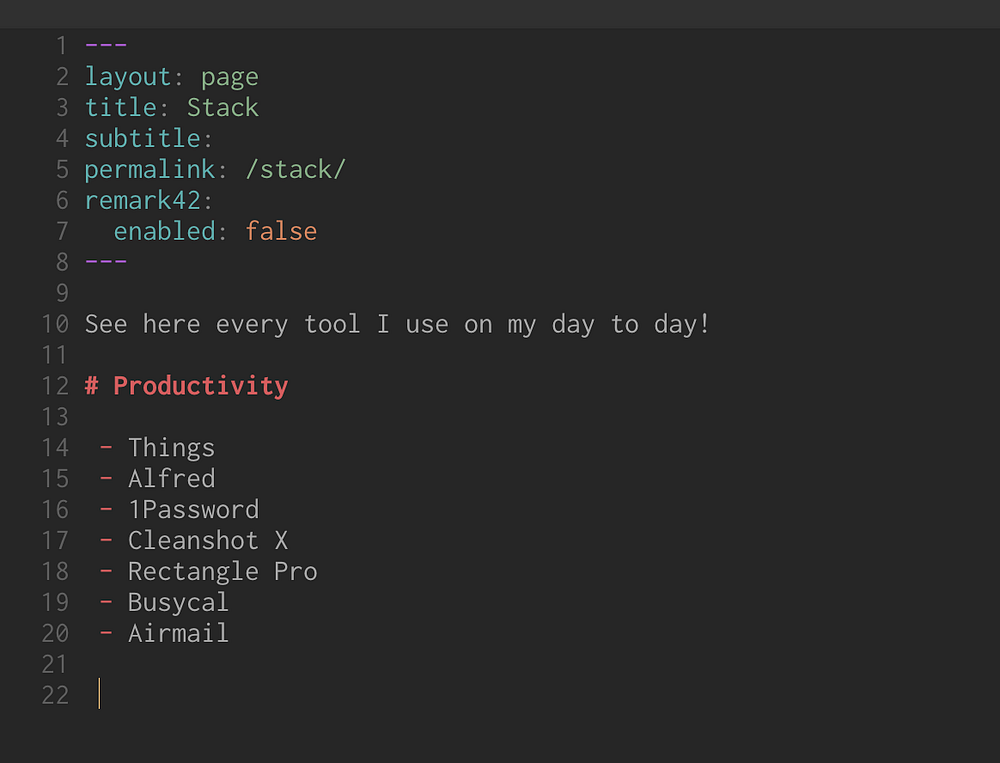Click the "page" value on line 2
The image size is (1000, 763).
[229, 77]
